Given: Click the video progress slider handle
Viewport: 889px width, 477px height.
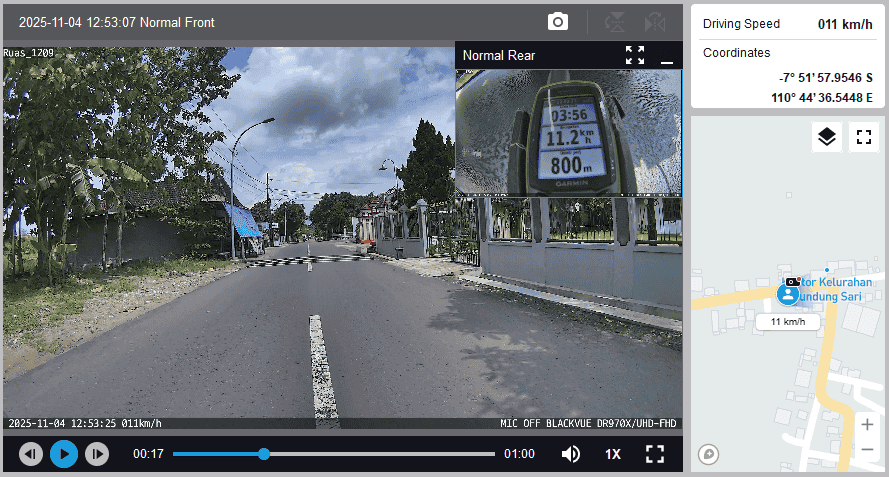Looking at the screenshot, I should point(264,454).
